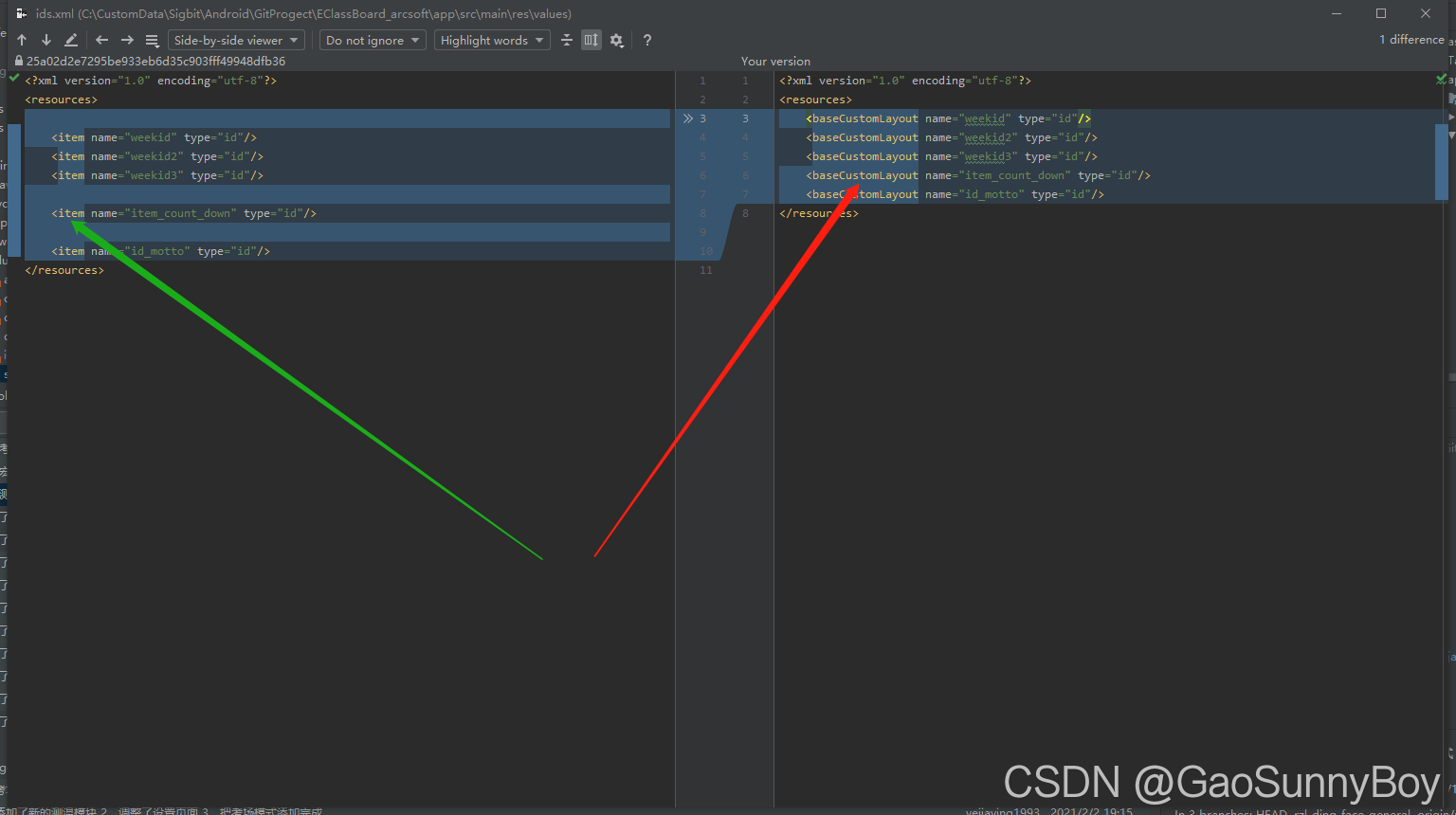Jump to source using pencil icon
The width and height of the screenshot is (1456, 815).
(x=71, y=40)
